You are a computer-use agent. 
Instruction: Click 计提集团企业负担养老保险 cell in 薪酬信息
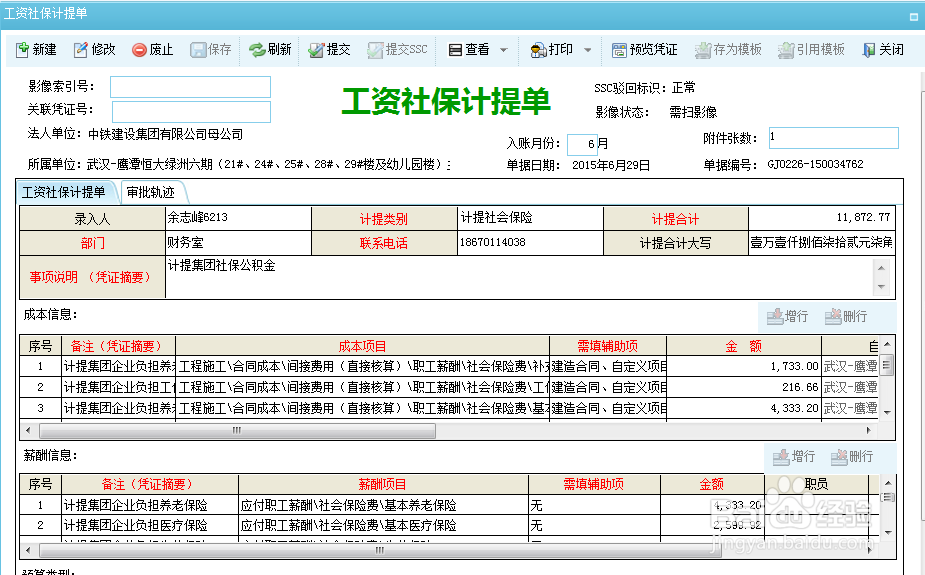click(x=150, y=505)
